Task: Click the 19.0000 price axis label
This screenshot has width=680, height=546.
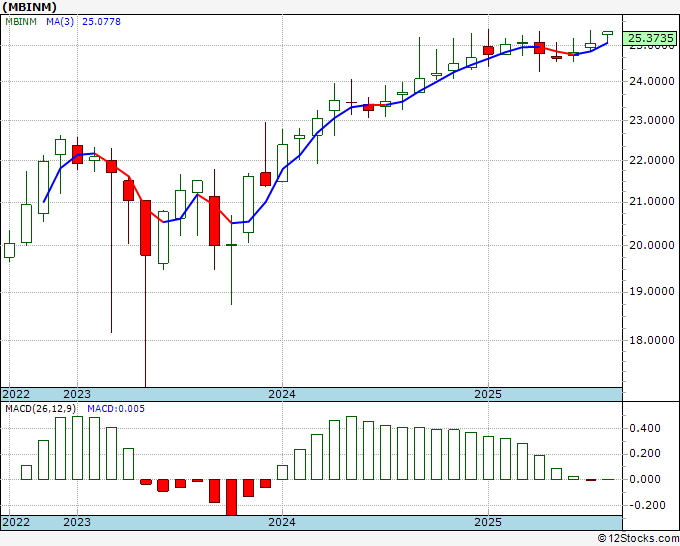Action: point(652,291)
